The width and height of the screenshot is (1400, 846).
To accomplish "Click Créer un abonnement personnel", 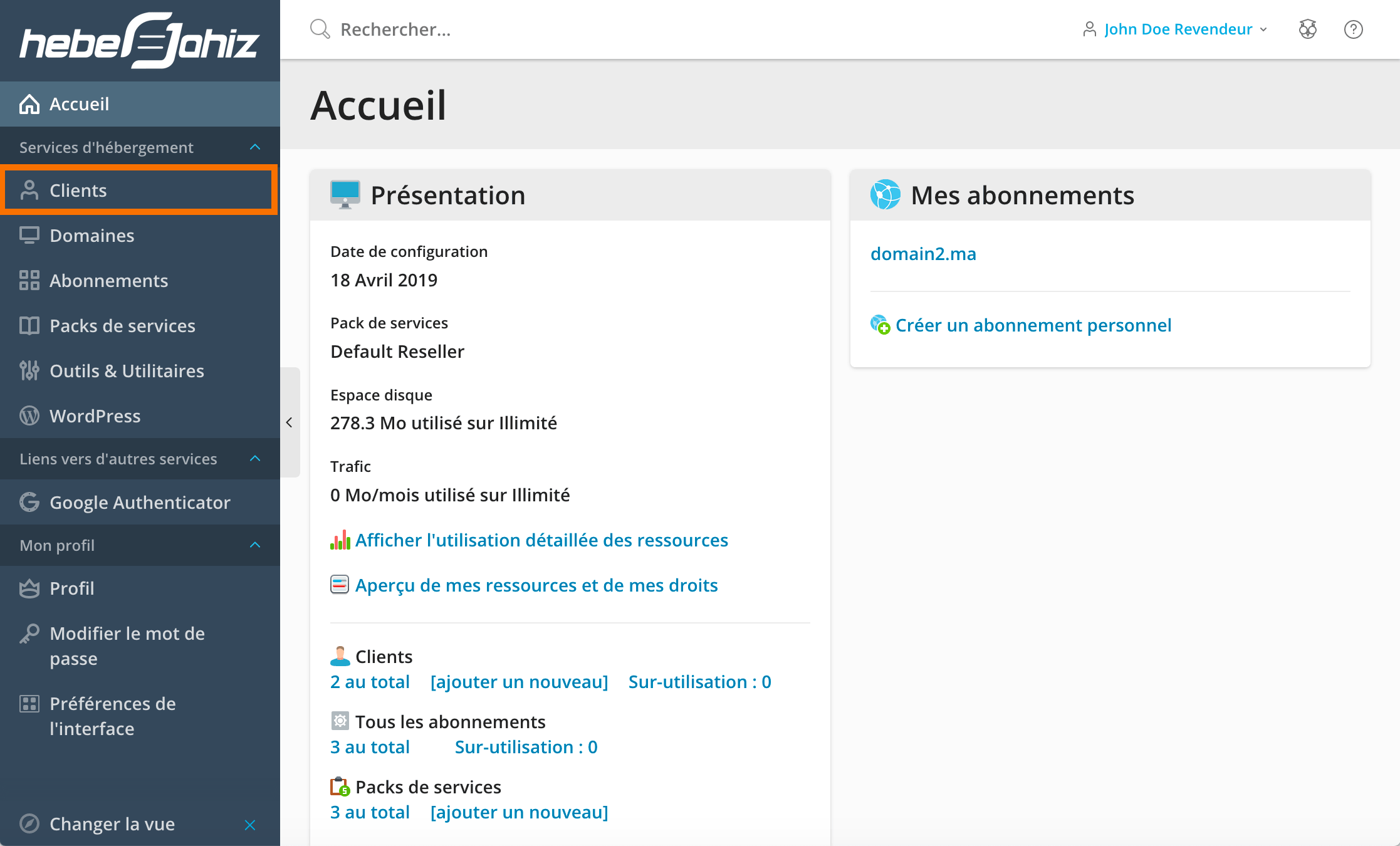I will pos(1033,325).
